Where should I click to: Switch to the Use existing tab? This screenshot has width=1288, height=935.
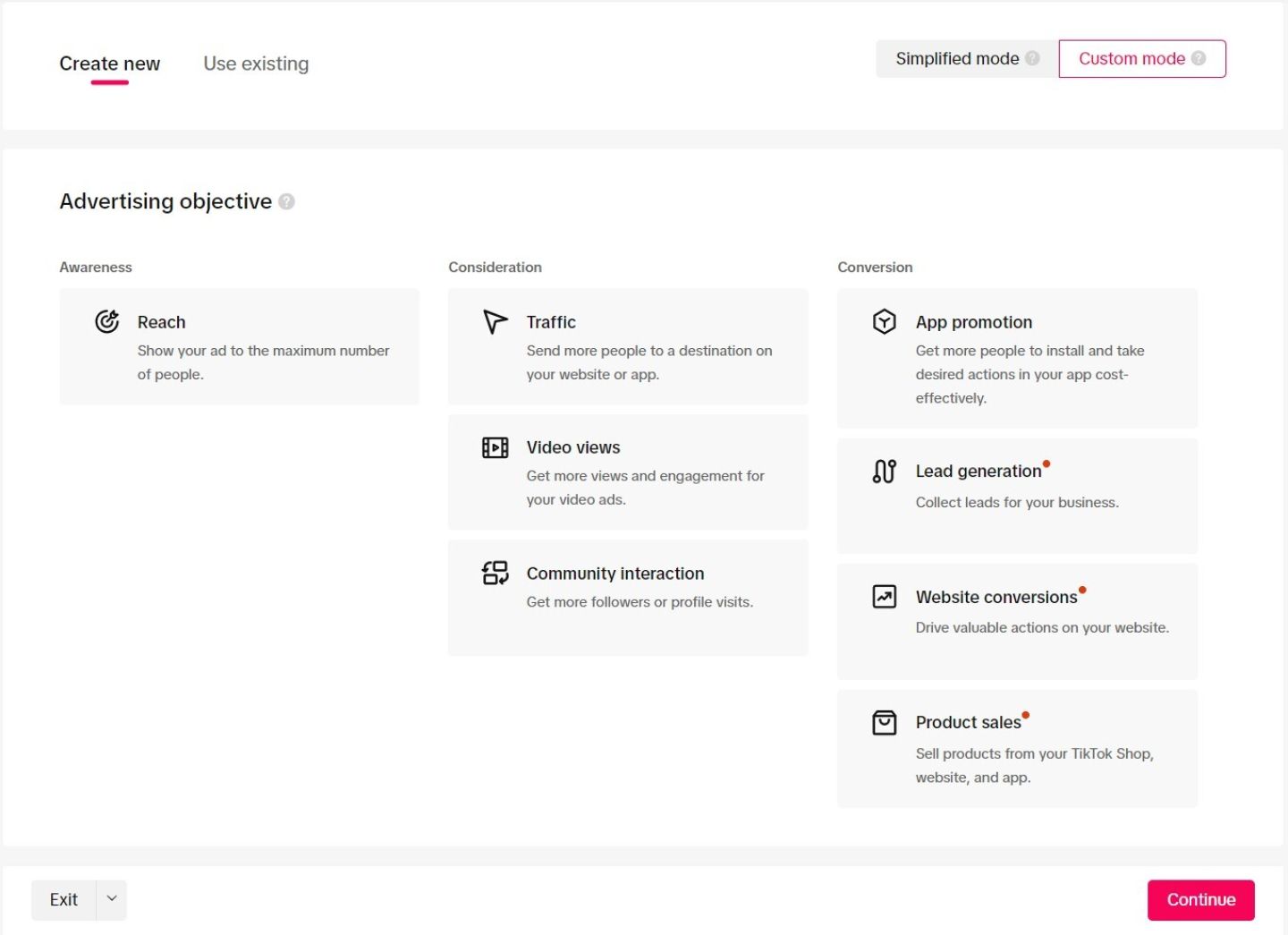click(256, 64)
